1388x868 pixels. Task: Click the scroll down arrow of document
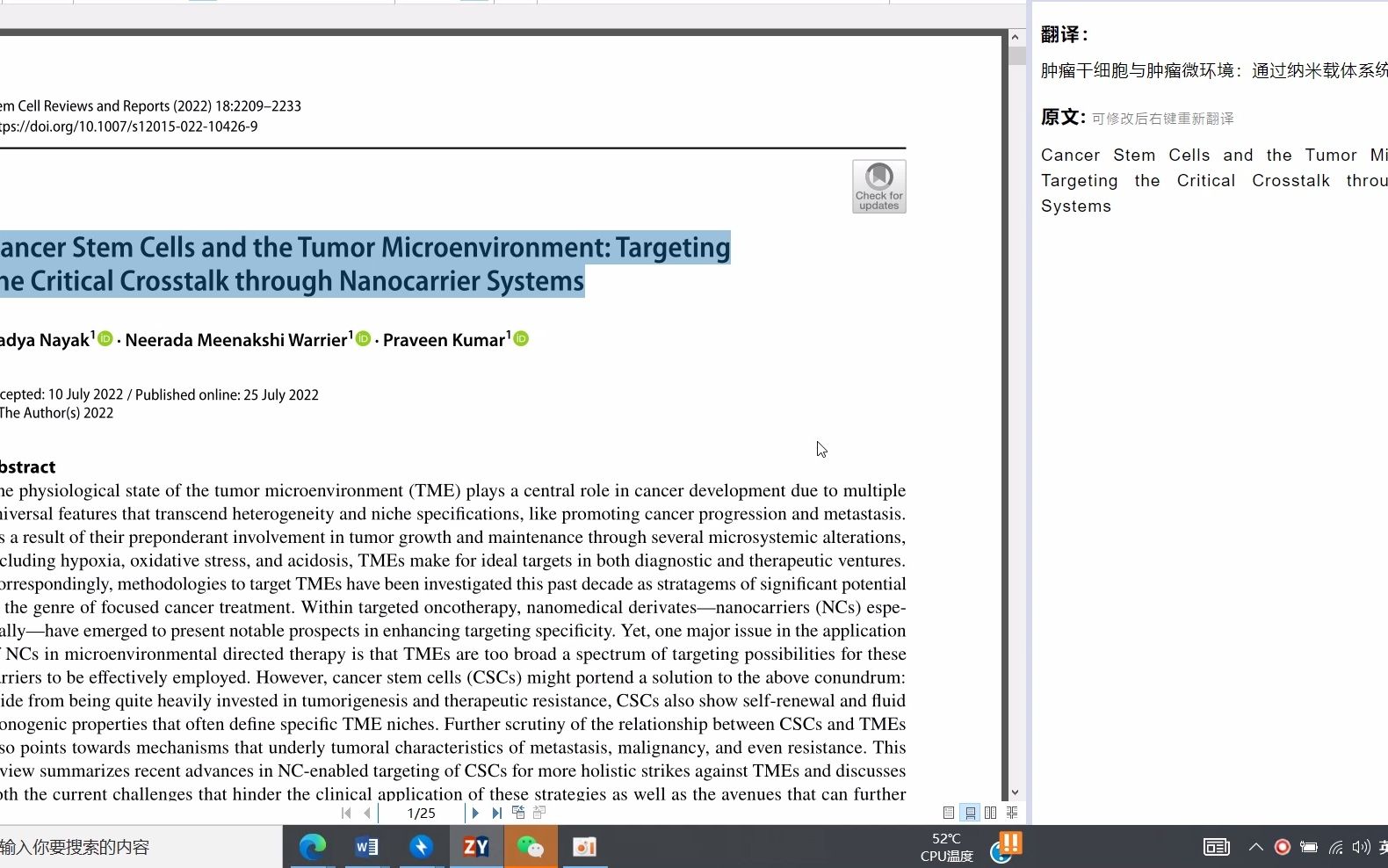1015,792
